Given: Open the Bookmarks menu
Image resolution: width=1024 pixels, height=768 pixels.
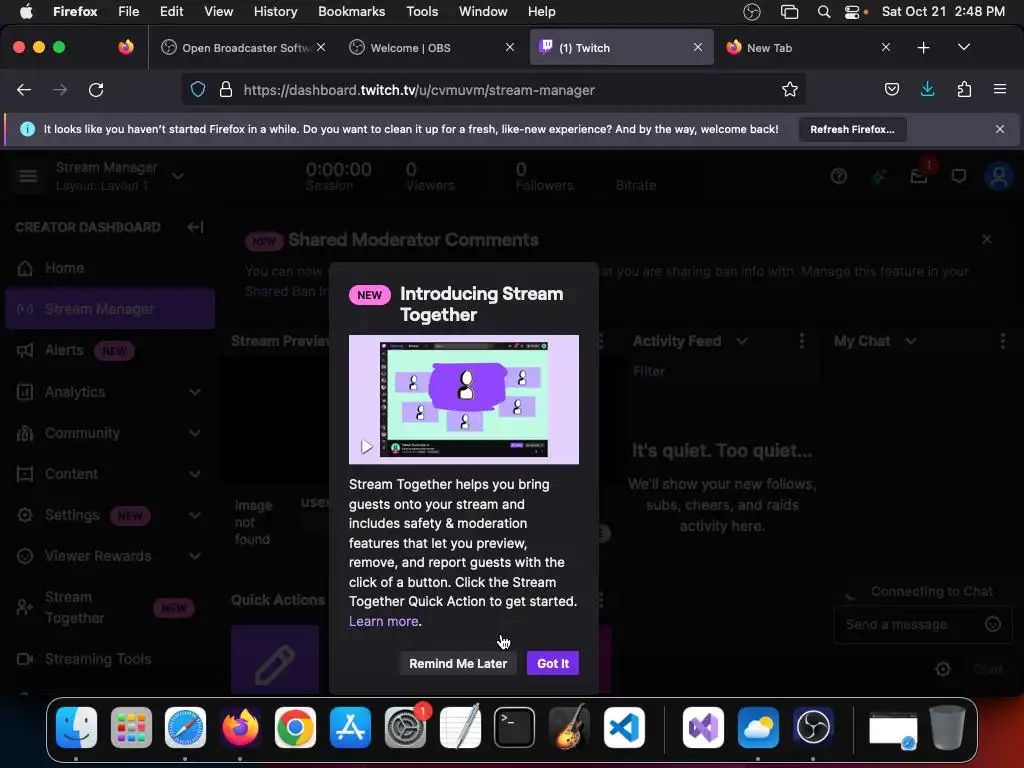Looking at the screenshot, I should click(351, 11).
